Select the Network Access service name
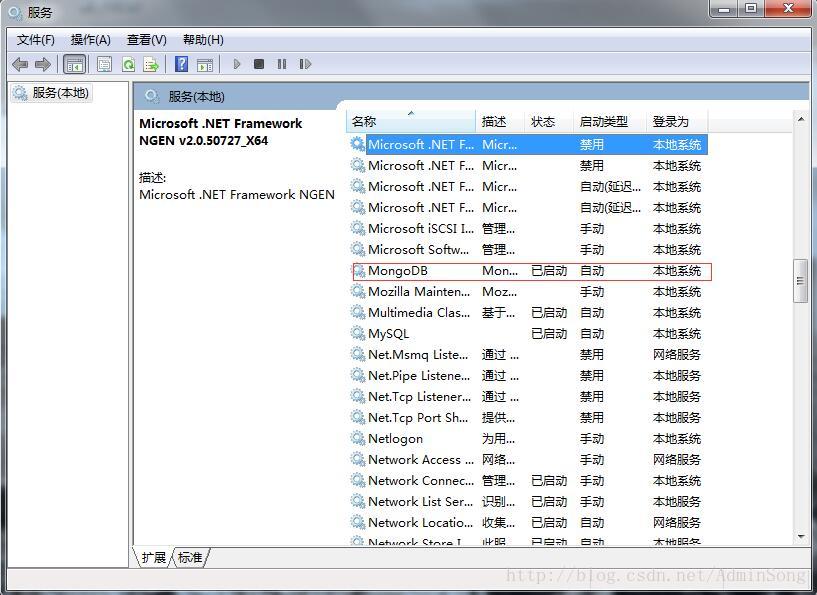817x595 pixels. (x=421, y=460)
